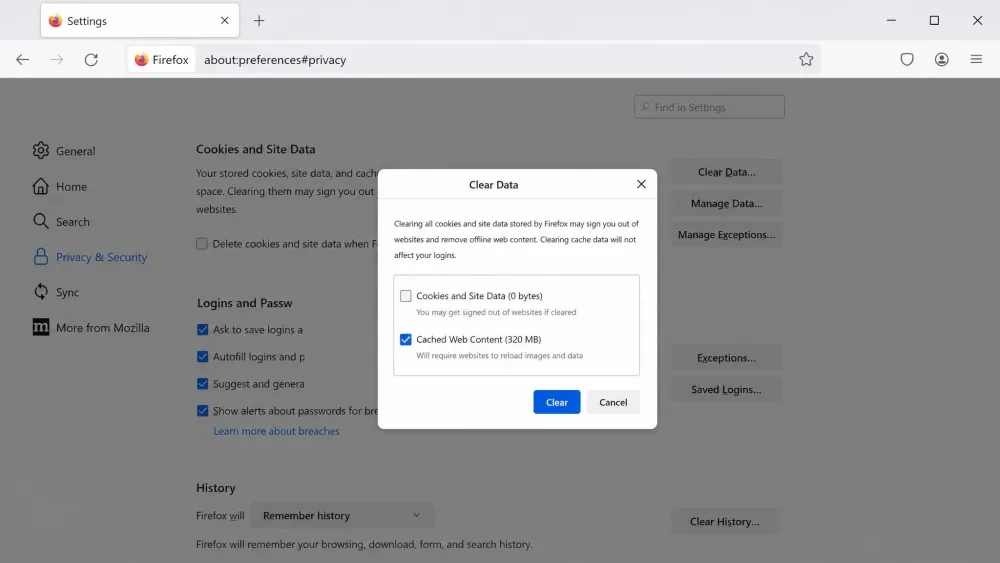
Task: Click the Mozilla logo icon in sidebar
Action: (41, 327)
